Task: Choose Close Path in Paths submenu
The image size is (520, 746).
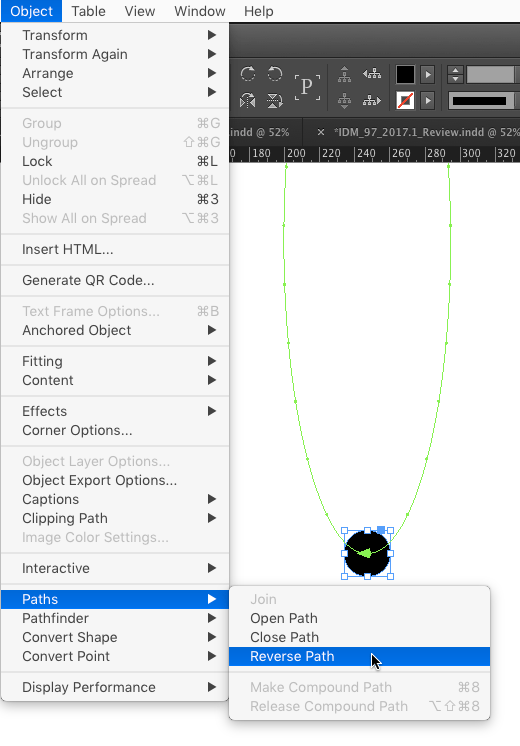Action: [x=359, y=637]
